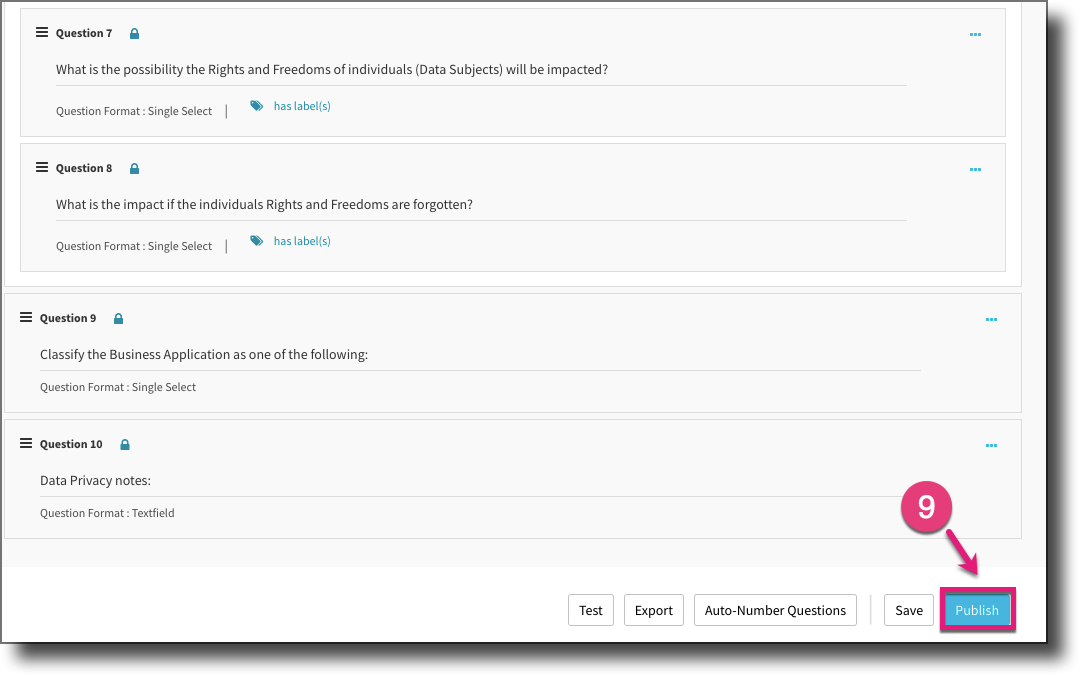The height and width of the screenshot is (676, 1080).
Task: Click the drag handle for Question 7
Action: [41, 31]
